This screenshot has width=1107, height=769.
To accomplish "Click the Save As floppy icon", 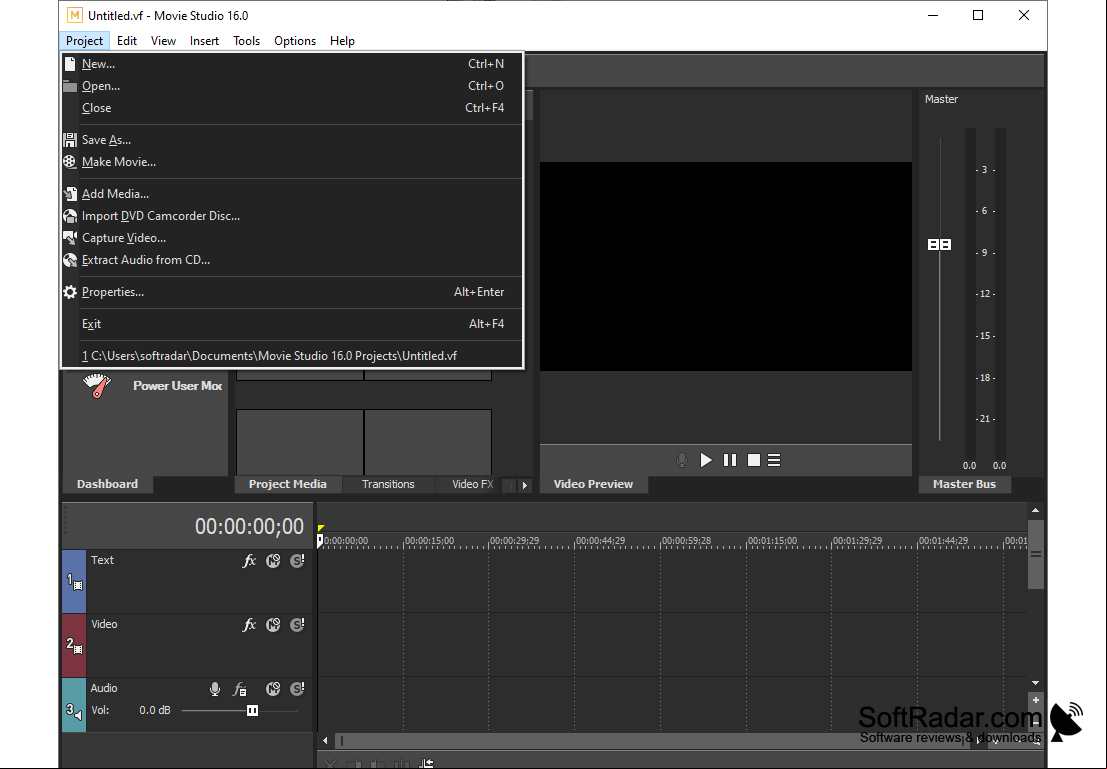I will (x=70, y=140).
